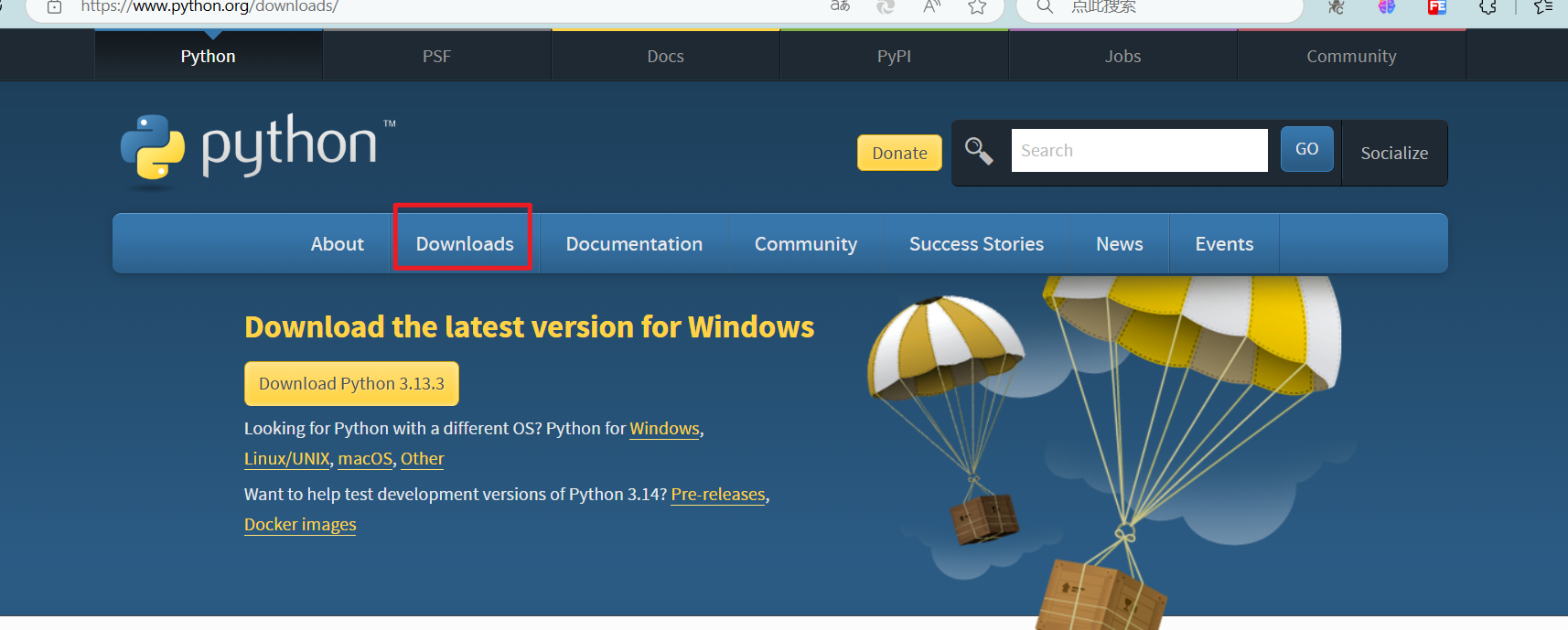Image resolution: width=1568 pixels, height=630 pixels.
Task: Click Download Python 3.13.3 button
Action: [351, 384]
